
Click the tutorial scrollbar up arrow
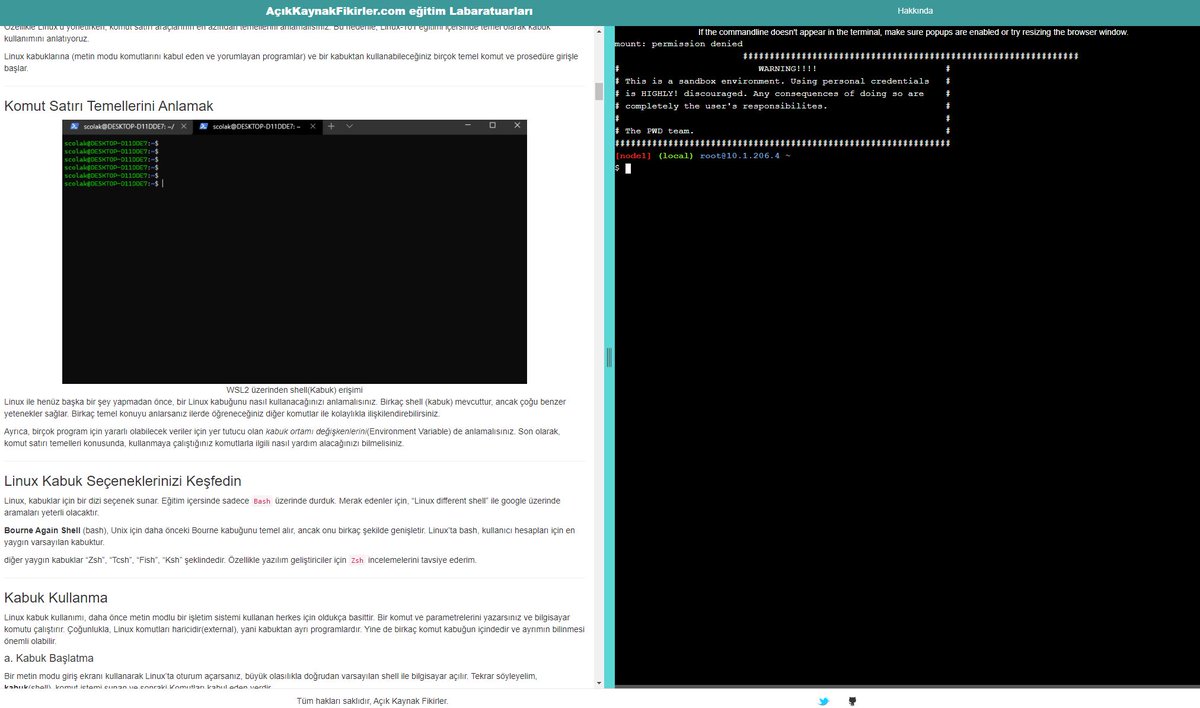599,30
